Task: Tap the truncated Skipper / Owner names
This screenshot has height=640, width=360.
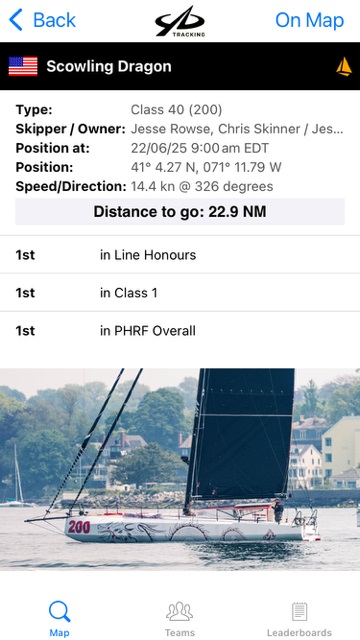Action: click(x=237, y=129)
